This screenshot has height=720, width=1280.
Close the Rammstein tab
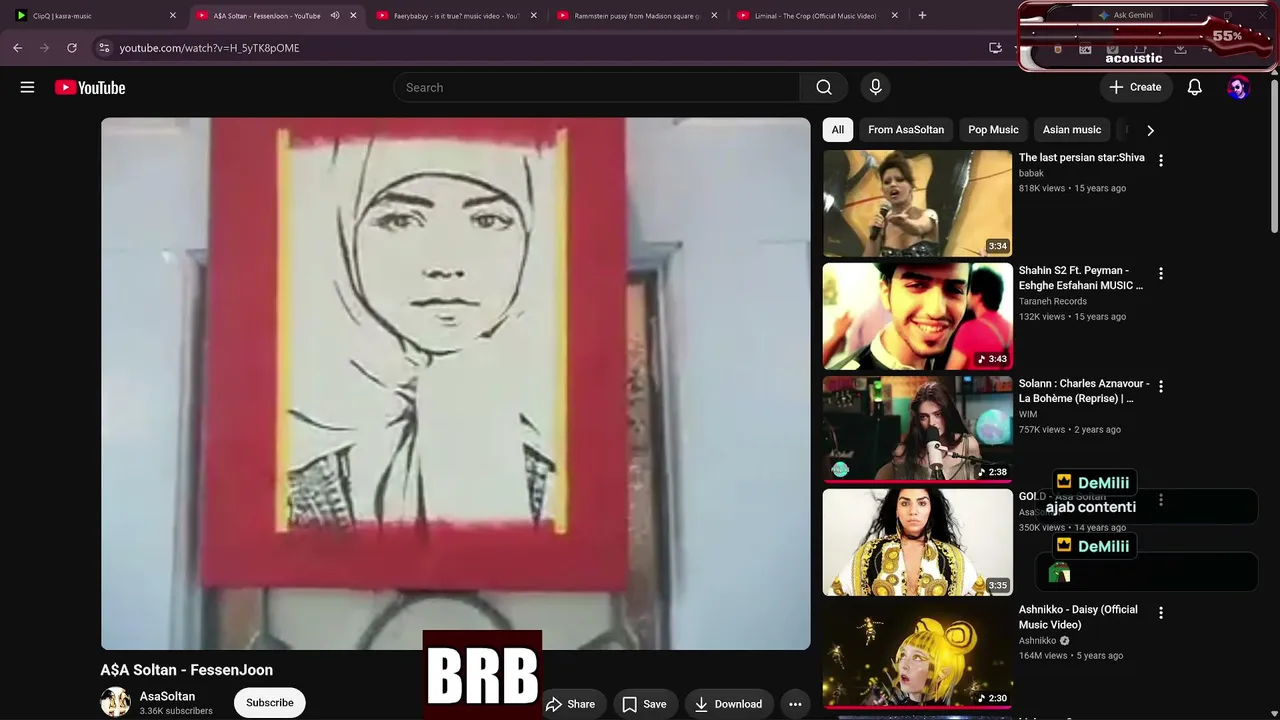coord(714,15)
